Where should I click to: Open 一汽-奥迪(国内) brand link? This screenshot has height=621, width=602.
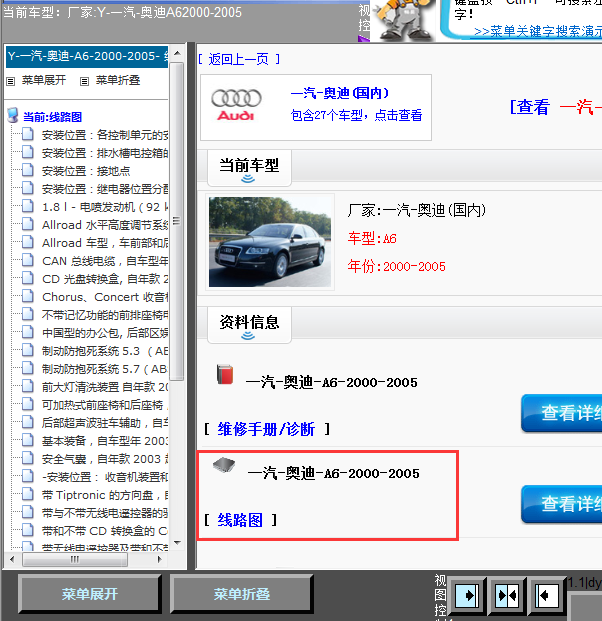coord(340,93)
